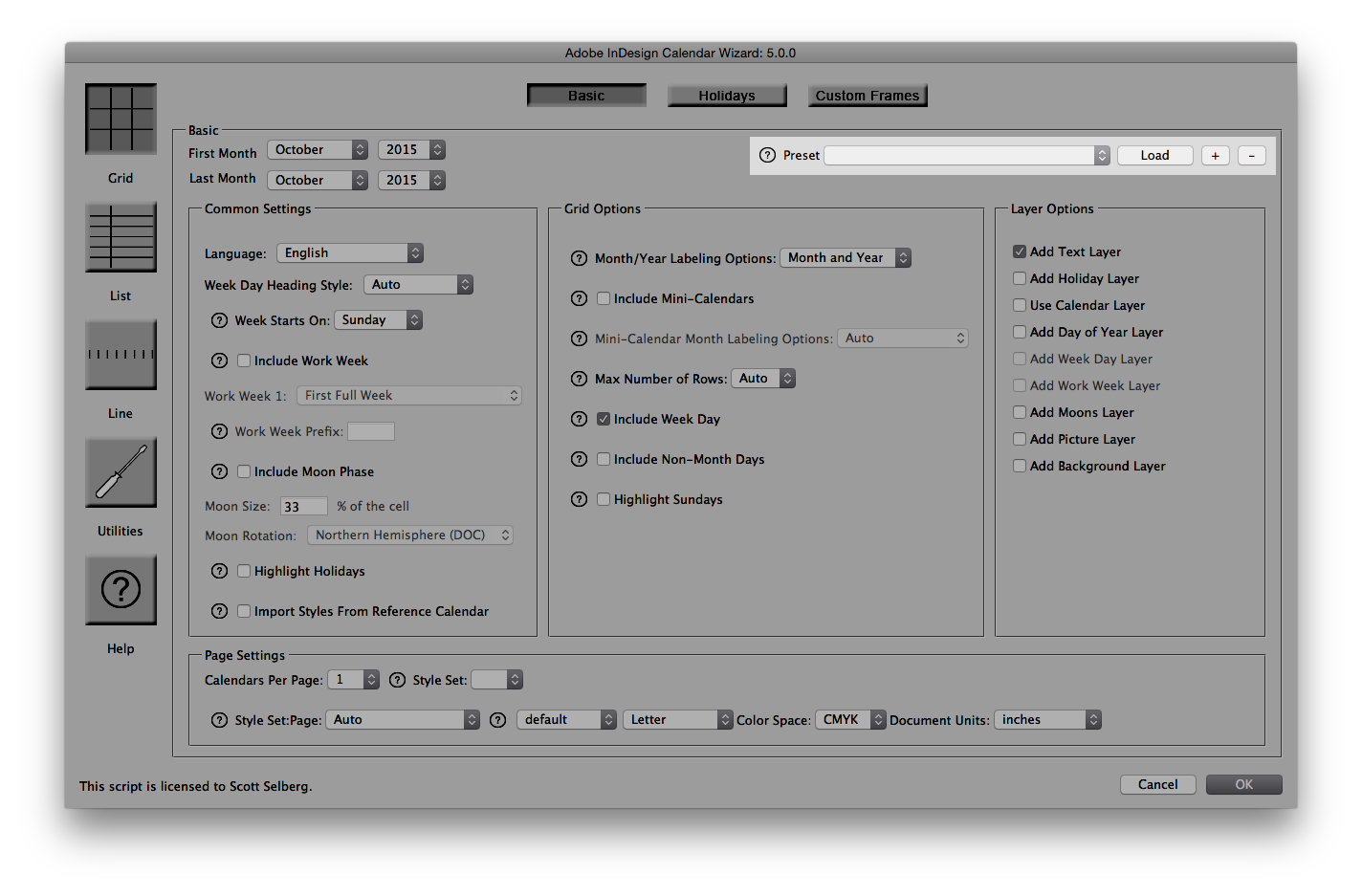Screen dimensions: 1362x896
Task: Enable Include Moon Phase checkbox
Action: point(244,471)
